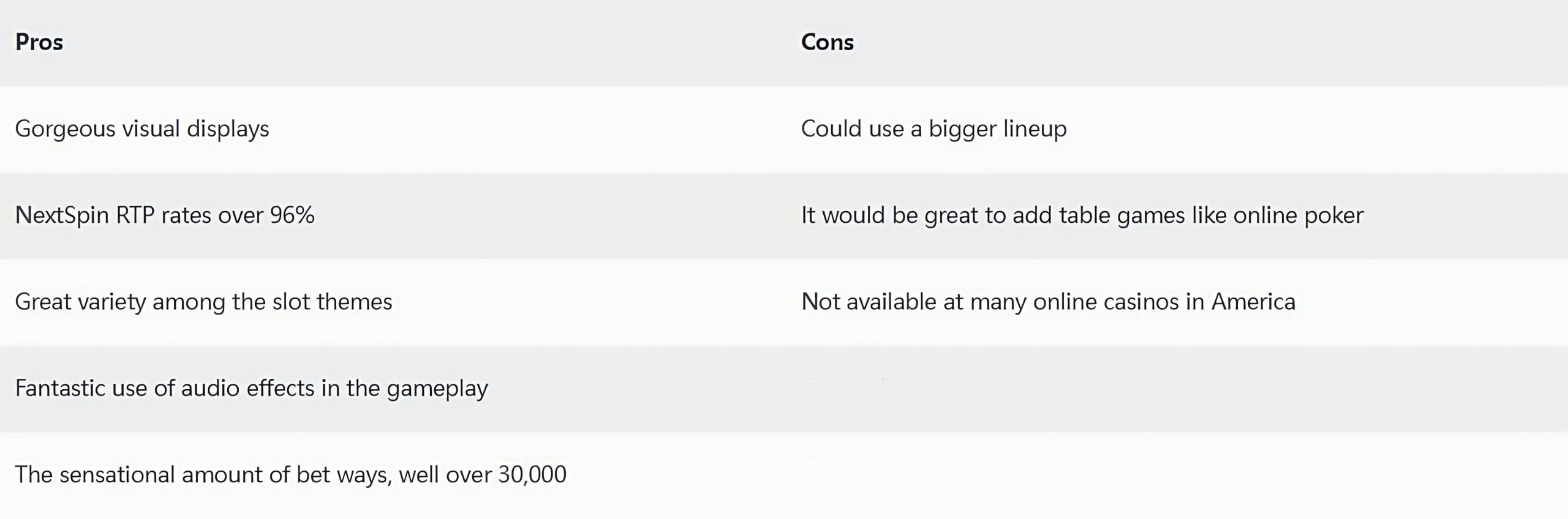Click the Cons column header
Image resolution: width=1568 pixels, height=519 pixels.
click(827, 42)
